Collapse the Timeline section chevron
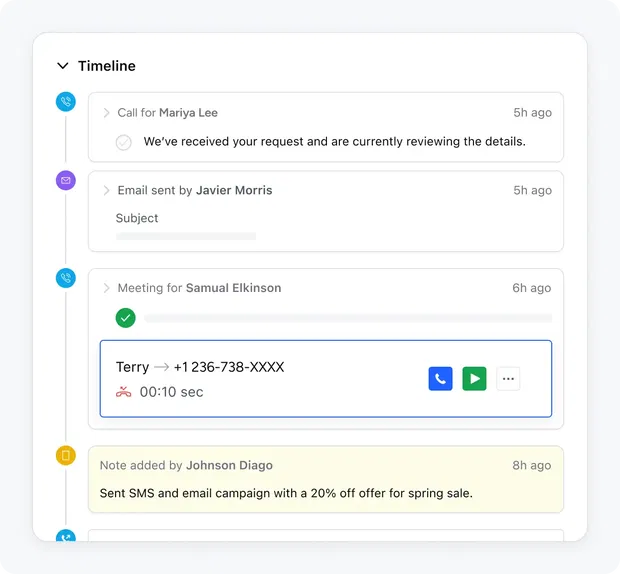The width and height of the screenshot is (620, 574). tap(63, 66)
